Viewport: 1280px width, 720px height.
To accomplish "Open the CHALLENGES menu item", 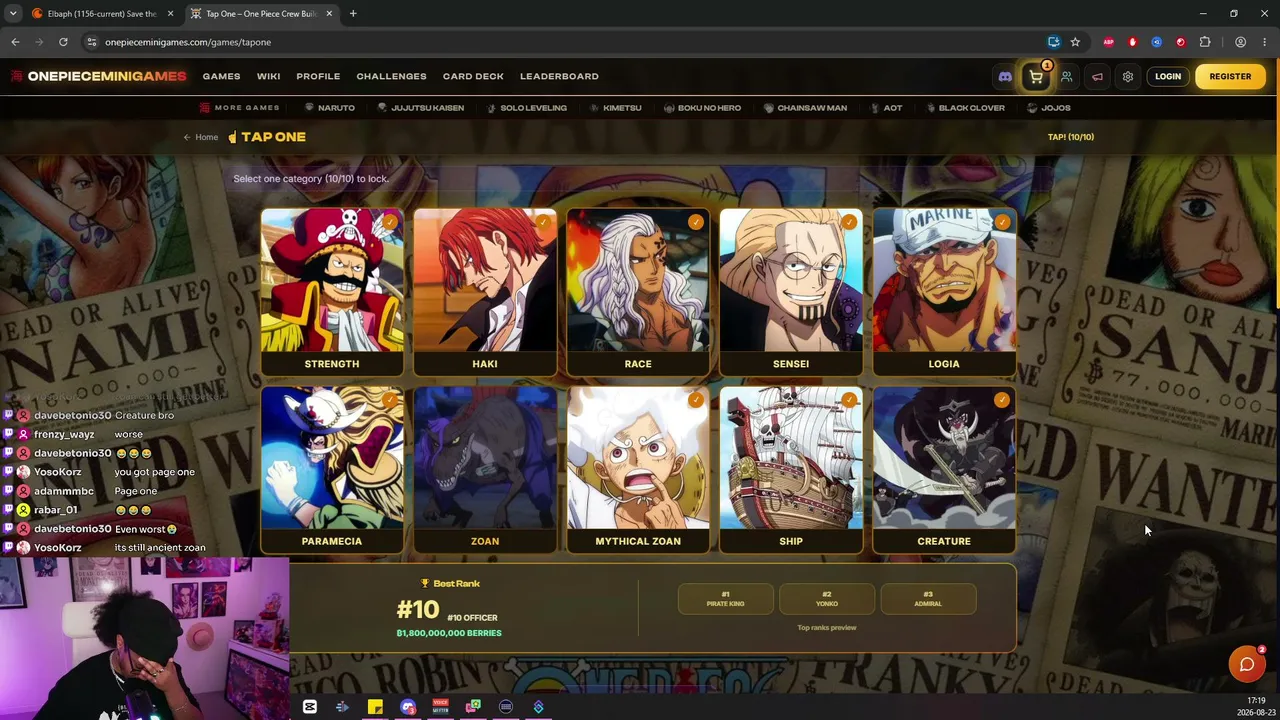I will [391, 76].
